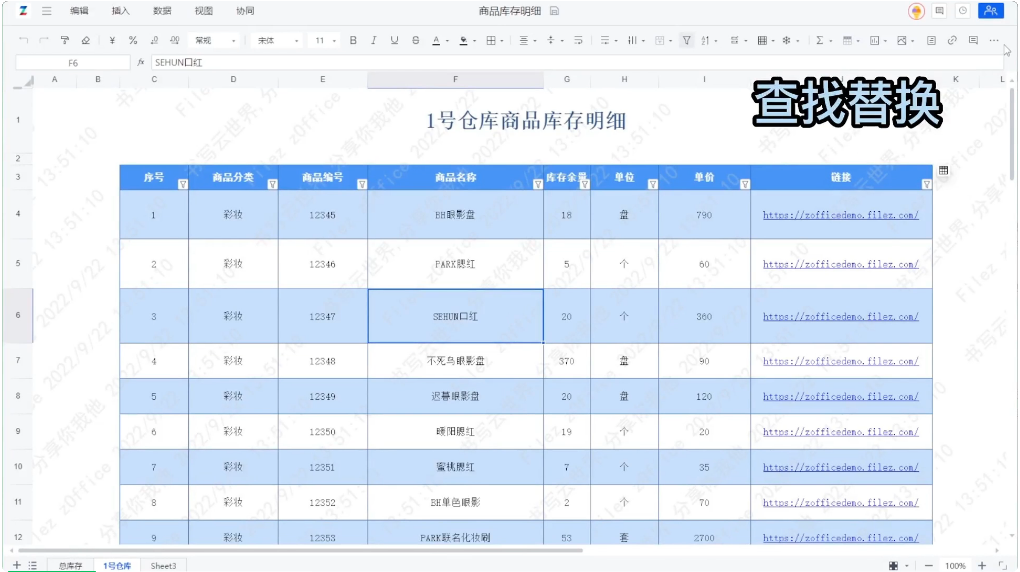Insert a chart using chart icon

(874, 40)
